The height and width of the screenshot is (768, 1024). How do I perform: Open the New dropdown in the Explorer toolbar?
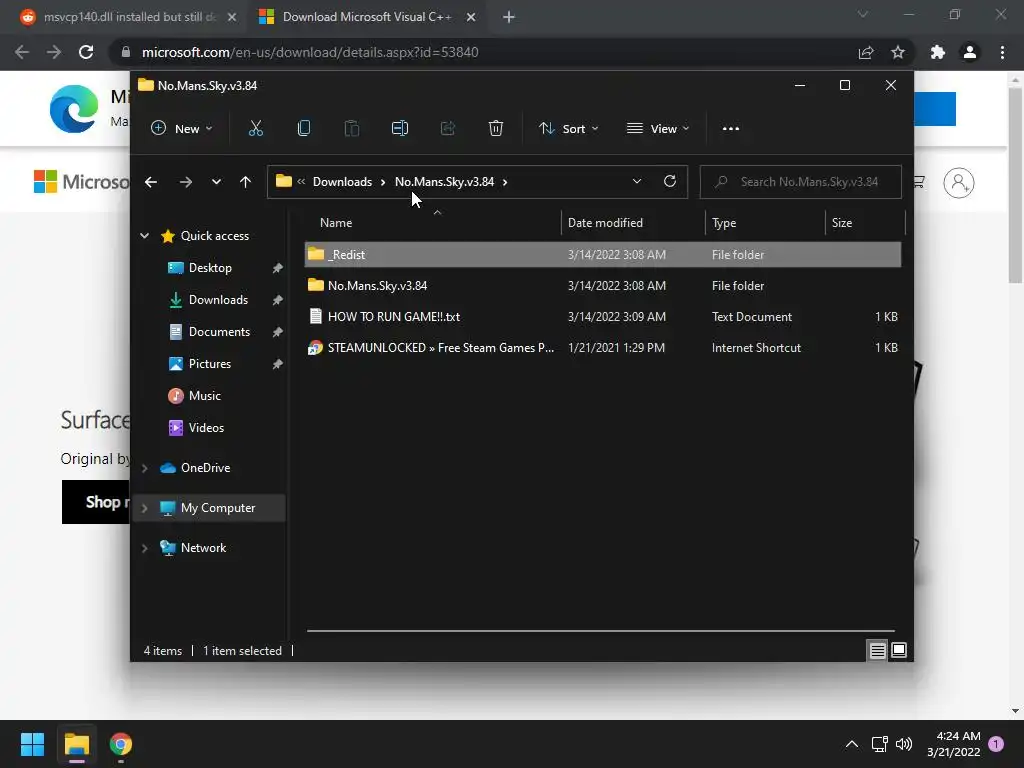[182, 129]
